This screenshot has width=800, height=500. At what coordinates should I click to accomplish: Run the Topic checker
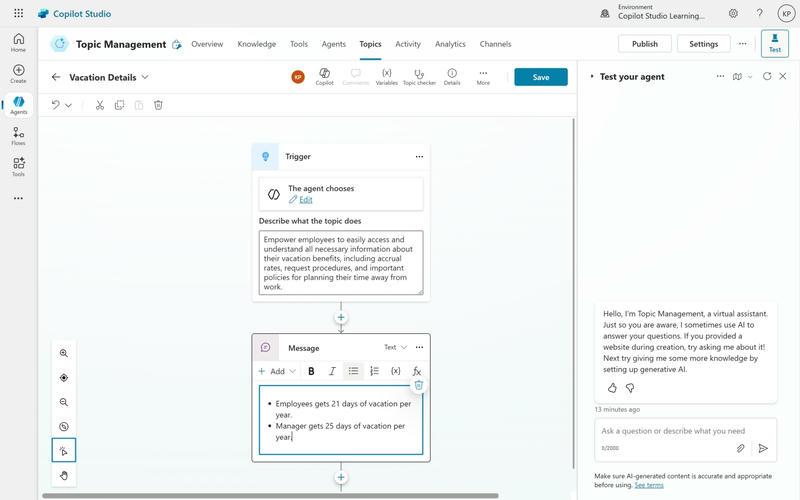pyautogui.click(x=419, y=77)
